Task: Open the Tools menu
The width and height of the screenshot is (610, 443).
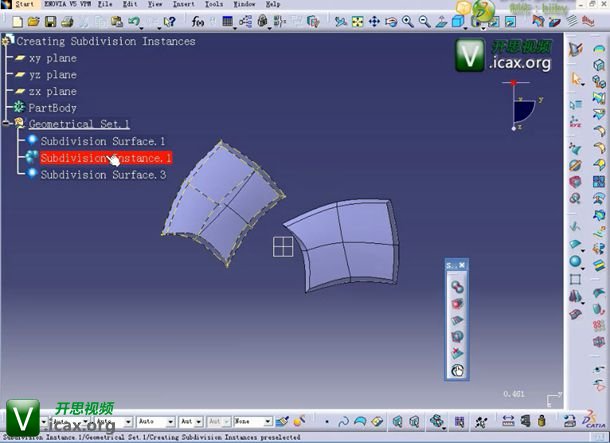Action: pyautogui.click(x=214, y=4)
